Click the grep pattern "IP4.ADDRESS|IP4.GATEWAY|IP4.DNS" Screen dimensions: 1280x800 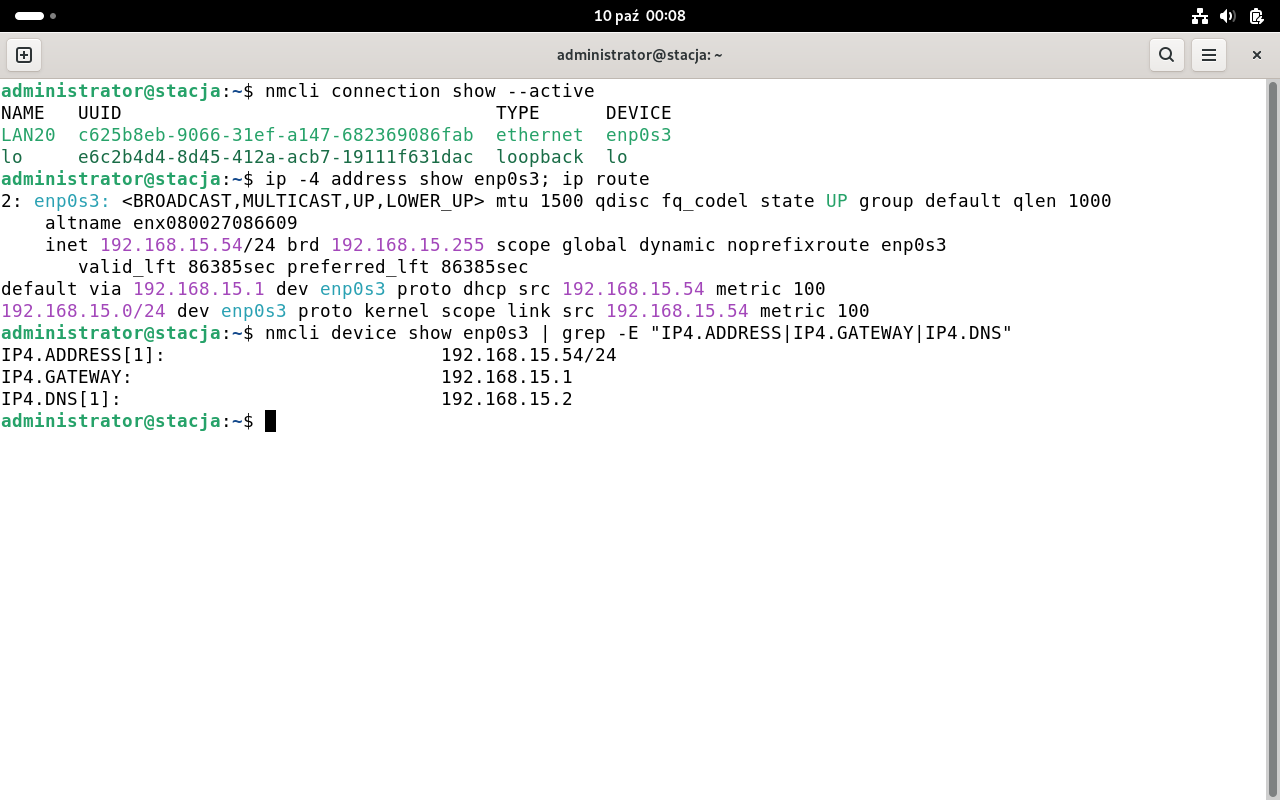pos(831,333)
